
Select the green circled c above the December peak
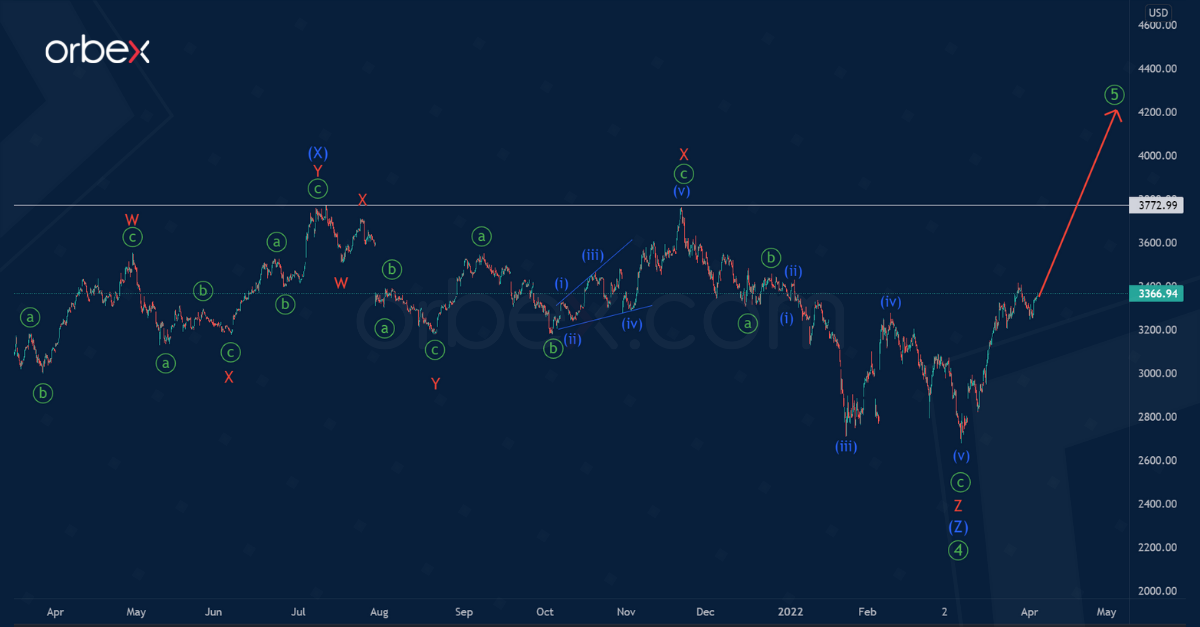click(683, 173)
